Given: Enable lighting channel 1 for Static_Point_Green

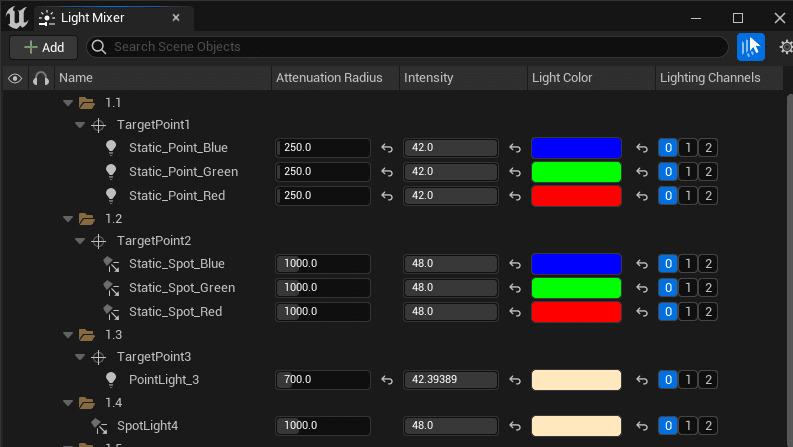Looking at the screenshot, I should [688, 171].
